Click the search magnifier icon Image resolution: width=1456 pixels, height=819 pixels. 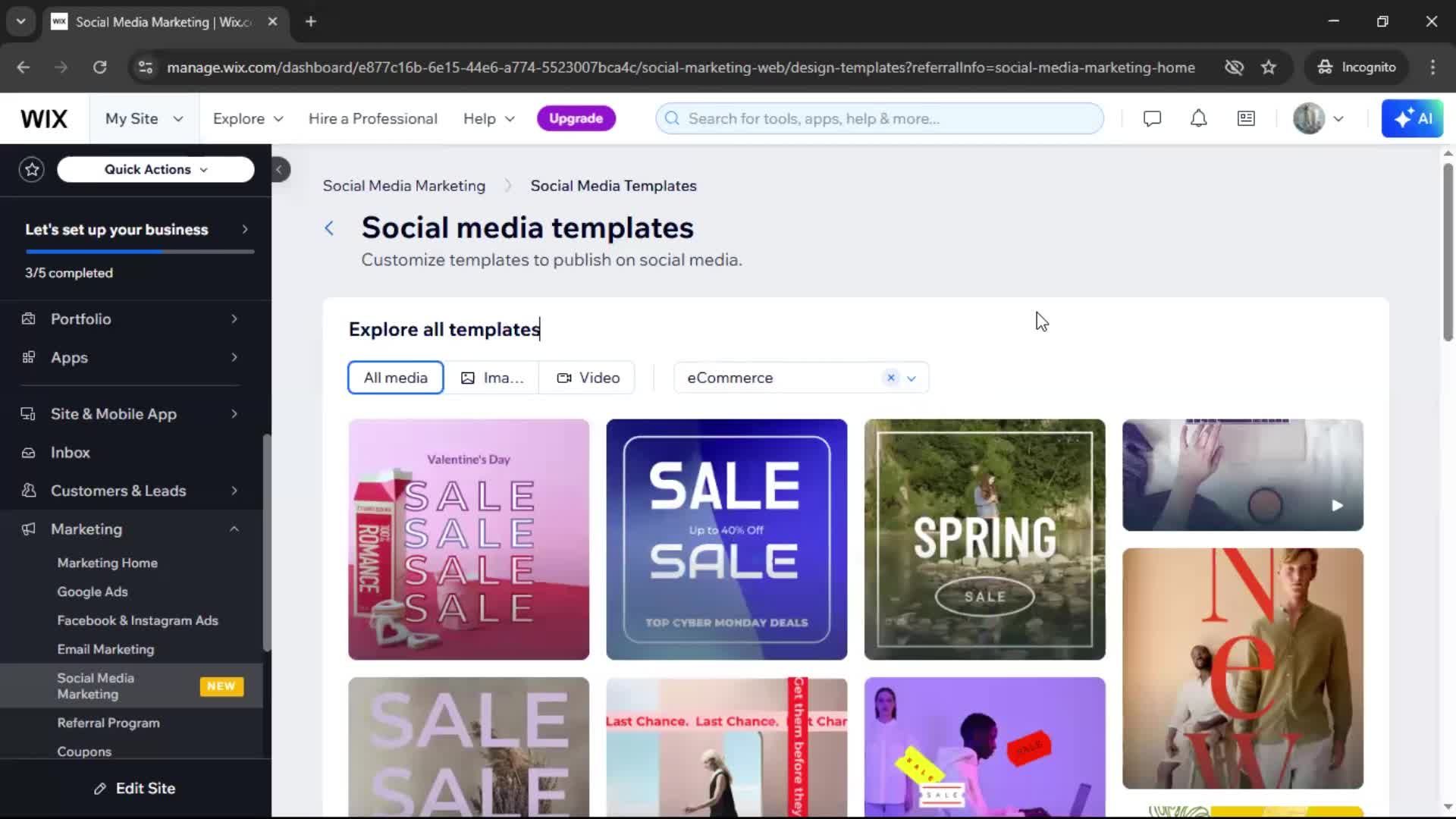click(672, 118)
